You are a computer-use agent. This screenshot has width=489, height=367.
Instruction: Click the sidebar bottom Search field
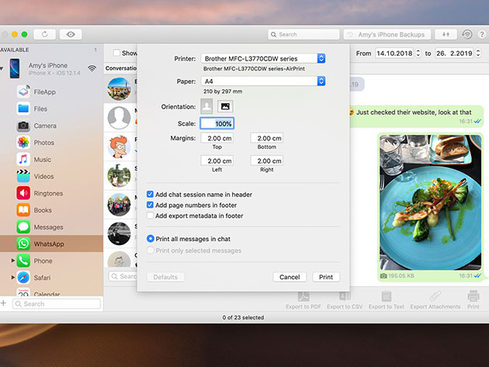pyautogui.click(x=57, y=304)
